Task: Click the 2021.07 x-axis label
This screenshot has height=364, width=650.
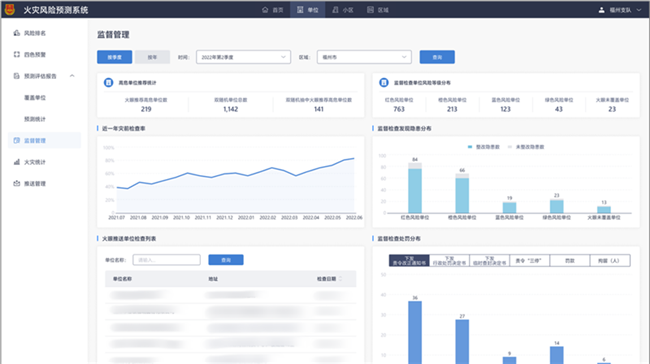Action: pos(116,218)
